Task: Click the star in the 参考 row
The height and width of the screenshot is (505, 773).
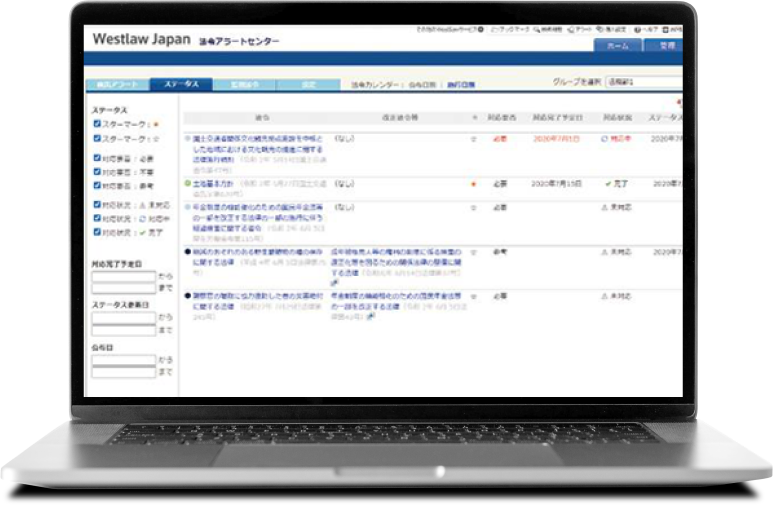Action: (x=474, y=252)
